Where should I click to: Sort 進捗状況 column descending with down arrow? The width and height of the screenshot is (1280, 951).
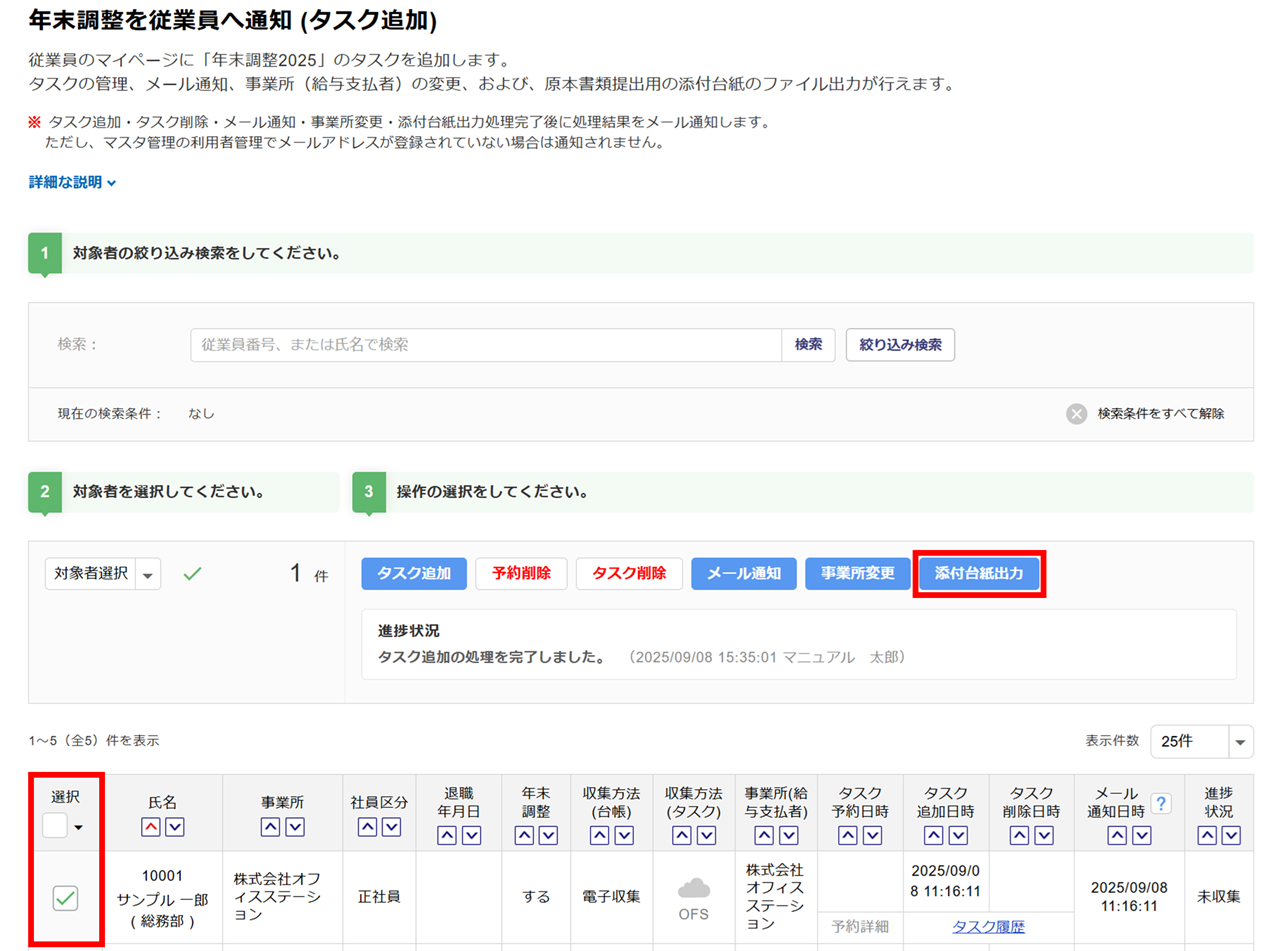point(1230,834)
